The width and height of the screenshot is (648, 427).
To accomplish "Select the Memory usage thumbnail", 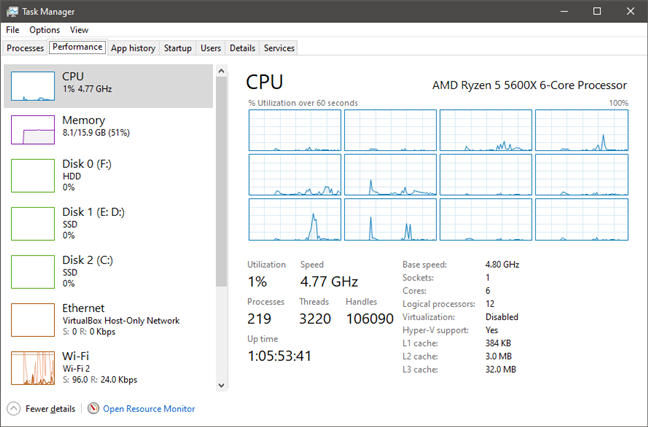I will pos(33,130).
